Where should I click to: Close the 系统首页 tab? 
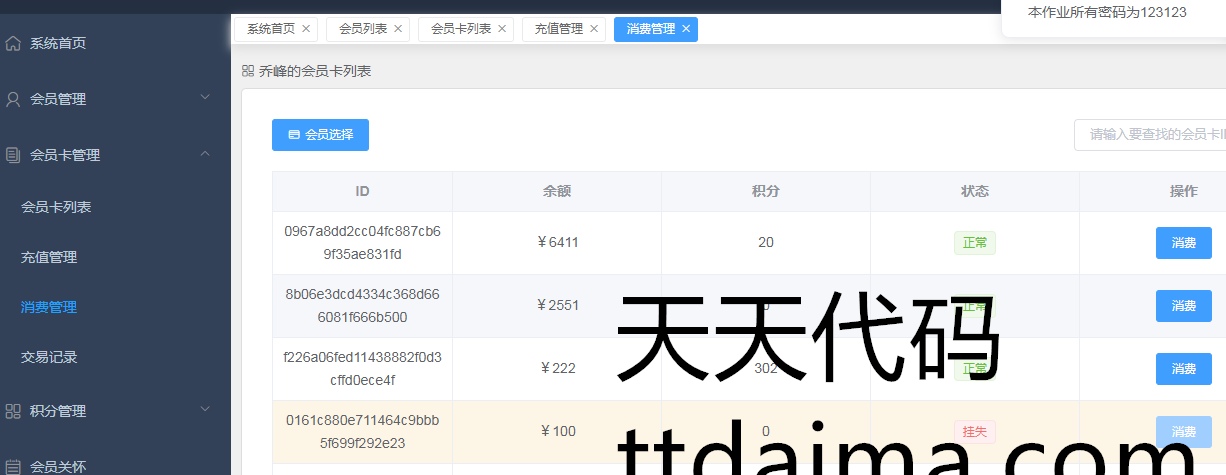click(x=306, y=29)
